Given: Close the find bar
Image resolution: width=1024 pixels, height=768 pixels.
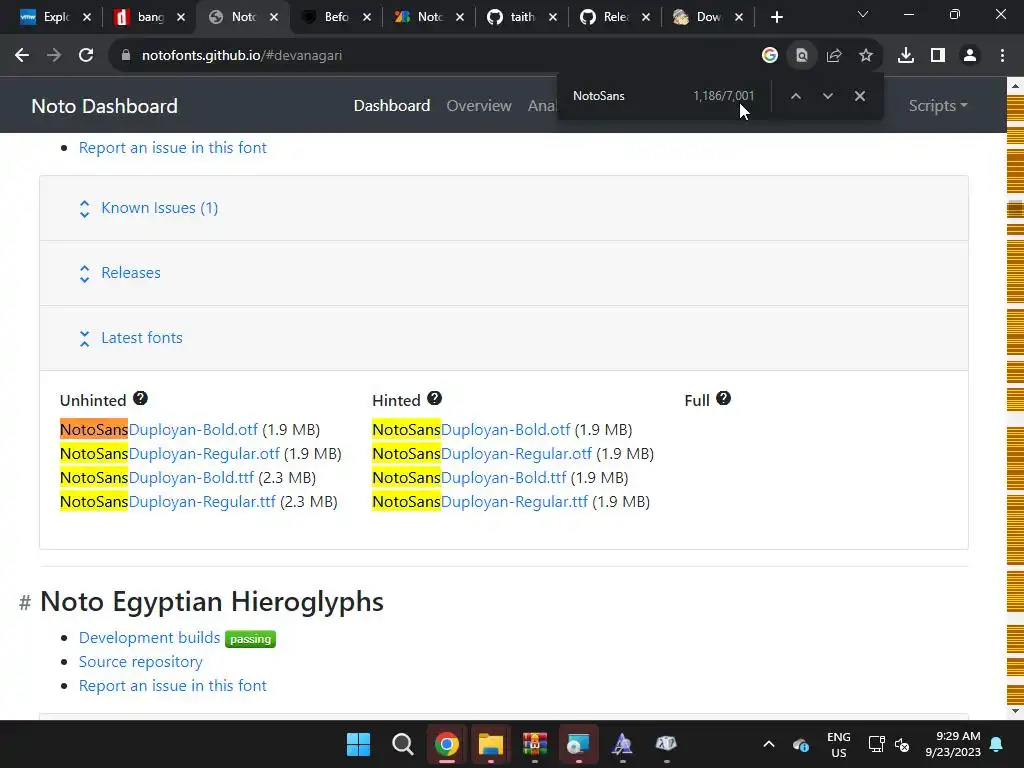Looking at the screenshot, I should [x=859, y=96].
